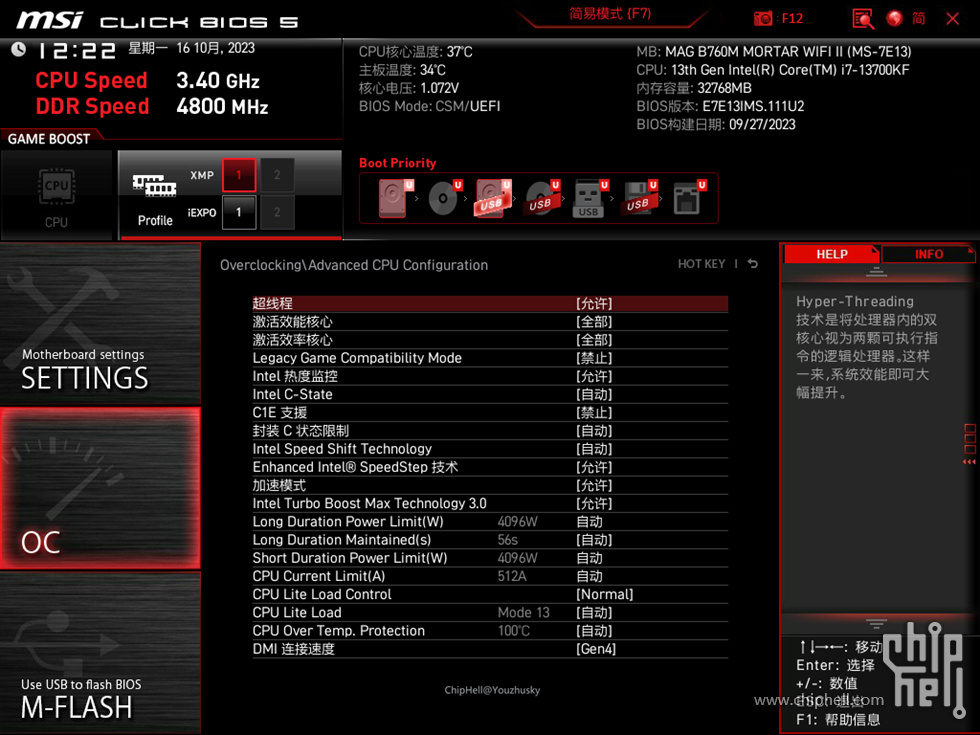Select the optical disc boot device icon
This screenshot has width=980, height=735.
click(444, 199)
